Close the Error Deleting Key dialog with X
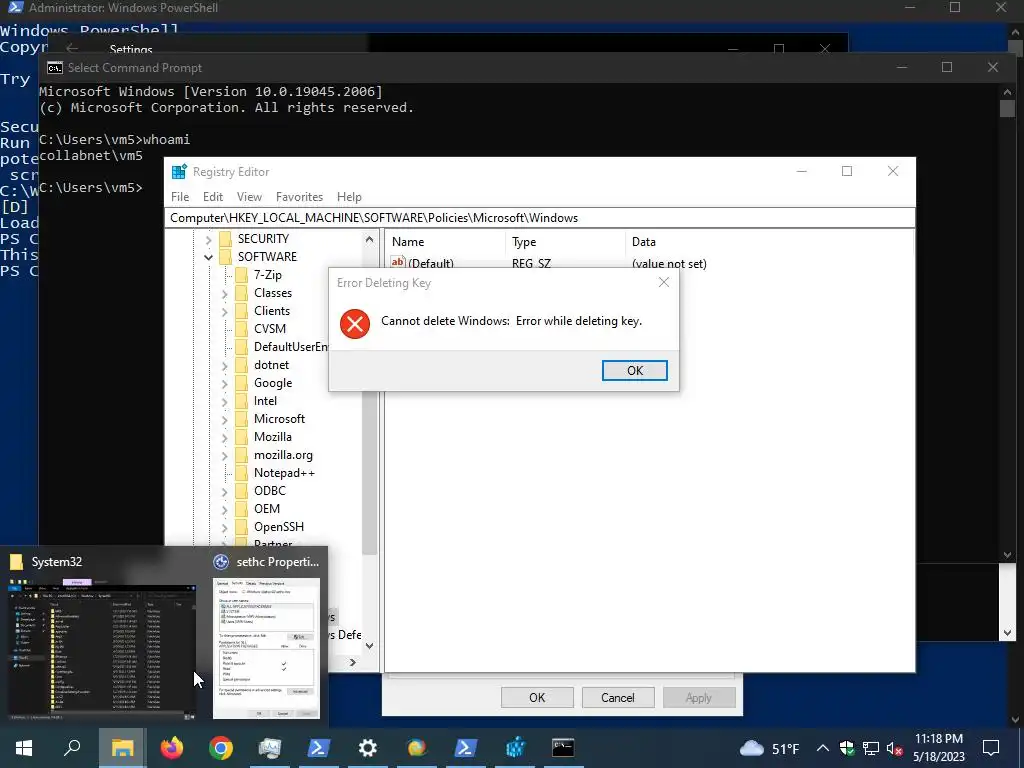This screenshot has height=768, width=1024. [x=664, y=282]
